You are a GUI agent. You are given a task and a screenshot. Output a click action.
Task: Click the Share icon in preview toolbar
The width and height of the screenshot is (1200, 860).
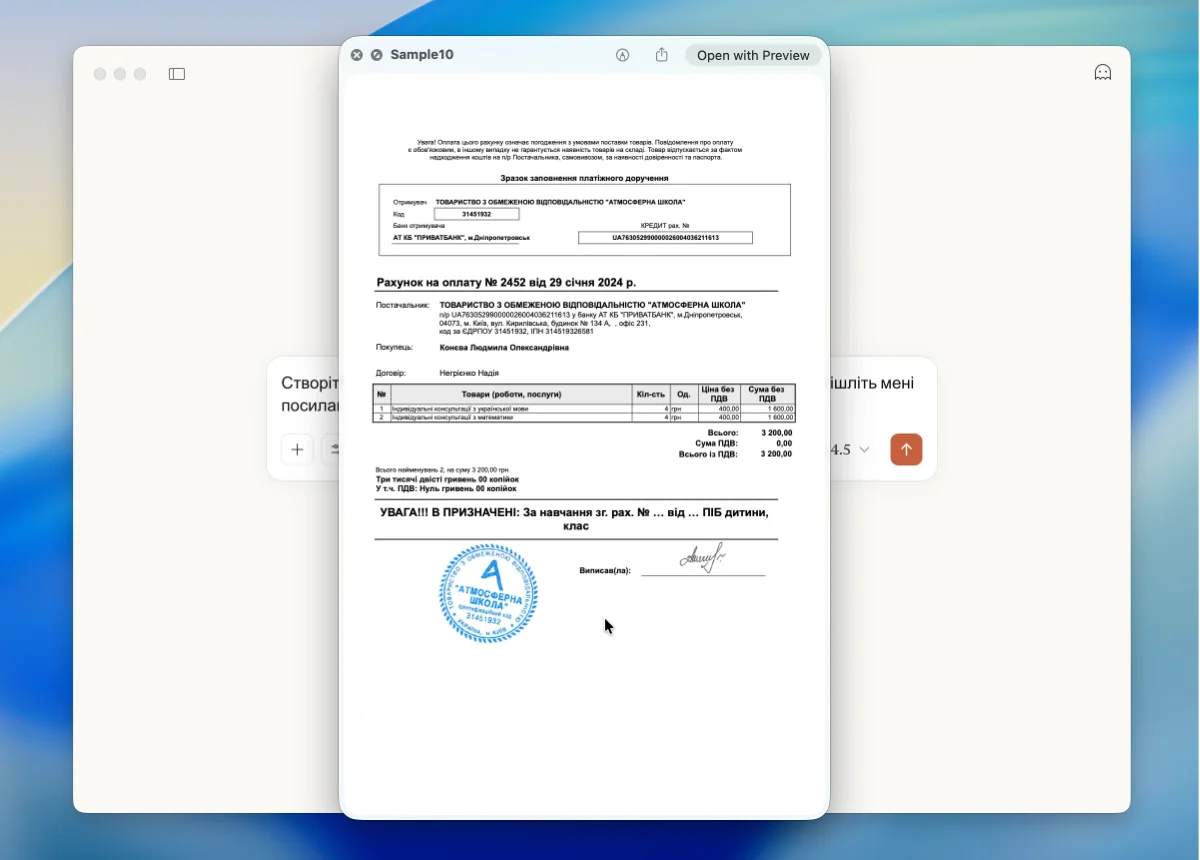[x=661, y=56]
